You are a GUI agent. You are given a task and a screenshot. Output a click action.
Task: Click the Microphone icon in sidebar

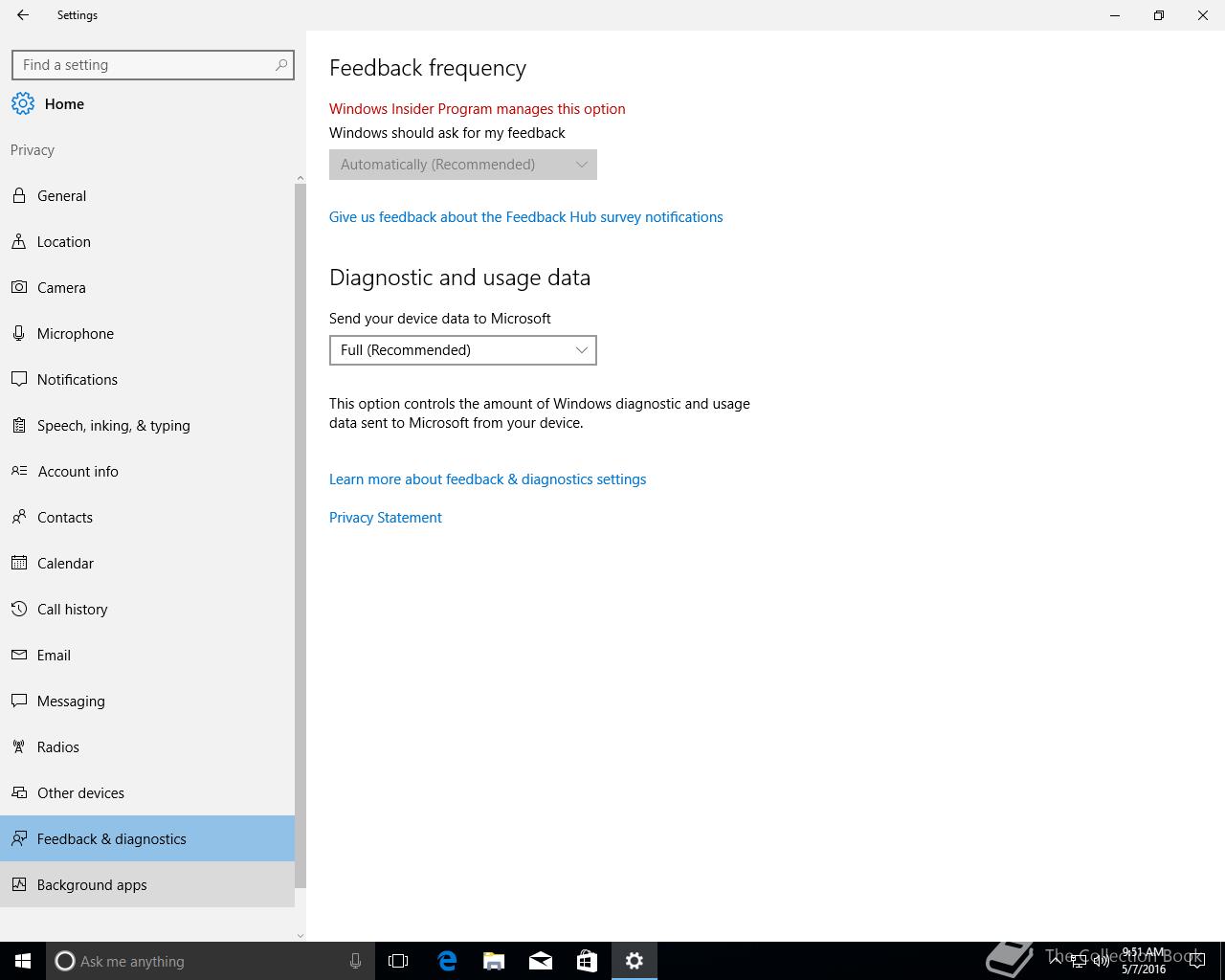(19, 333)
